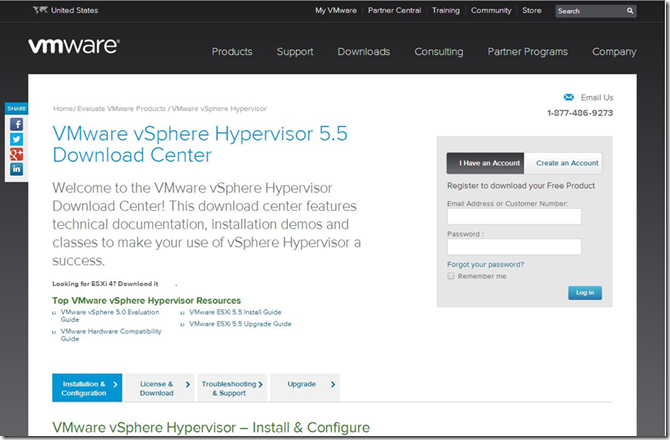Click the Email Us envelope icon

pos(569,97)
